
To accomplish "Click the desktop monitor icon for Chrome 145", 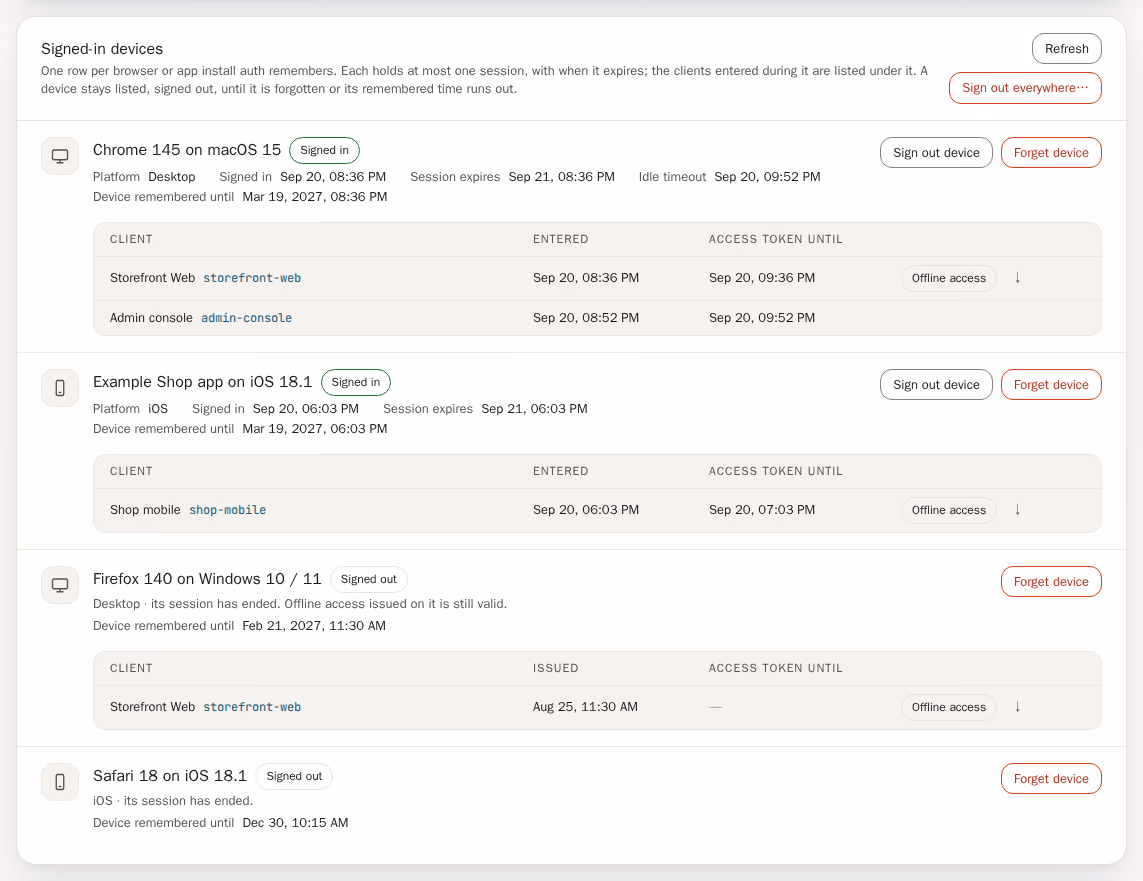I will pos(60,156).
